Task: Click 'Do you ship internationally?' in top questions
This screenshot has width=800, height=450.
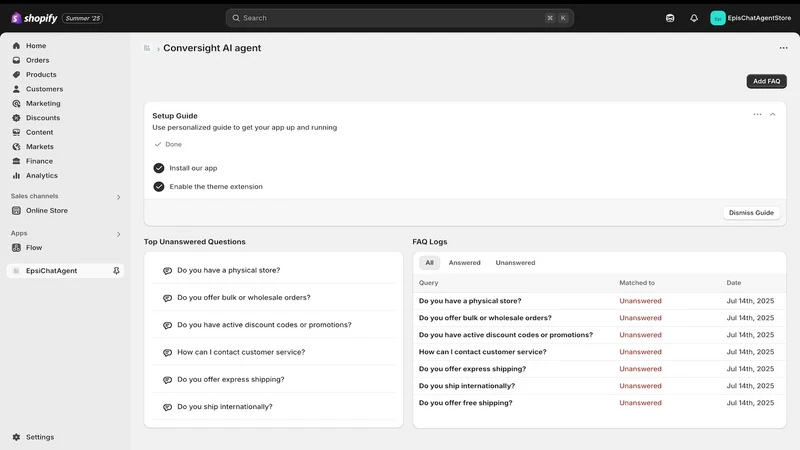Action: coord(225,407)
